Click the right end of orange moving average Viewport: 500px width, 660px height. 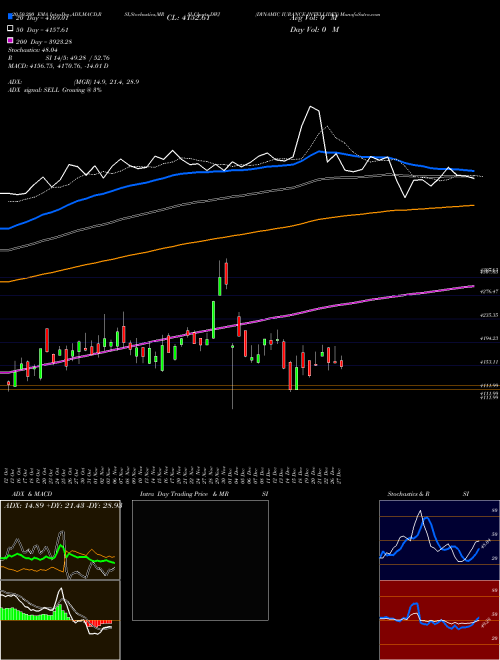point(473,205)
